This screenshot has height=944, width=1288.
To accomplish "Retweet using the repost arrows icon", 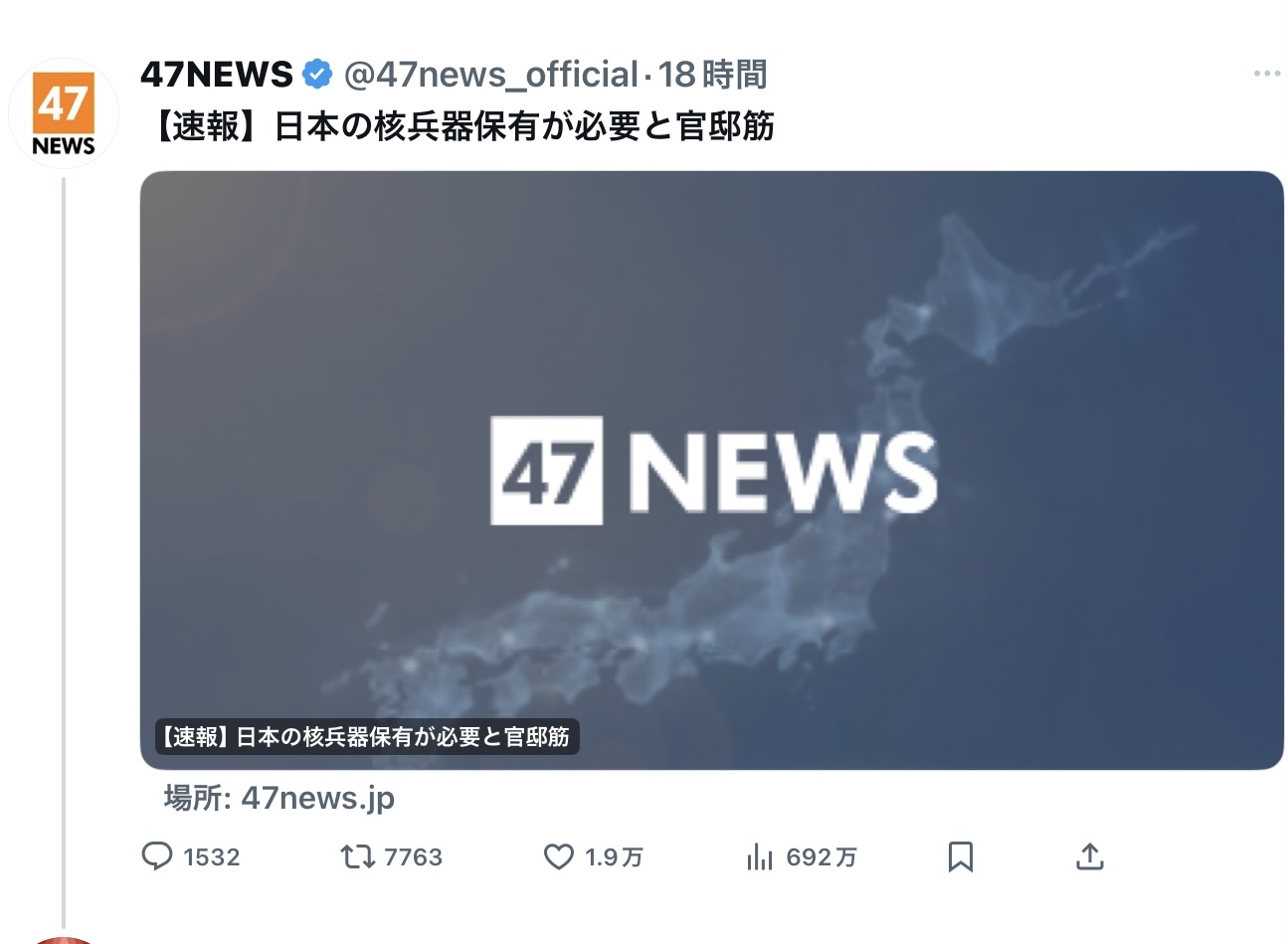I will point(358,856).
